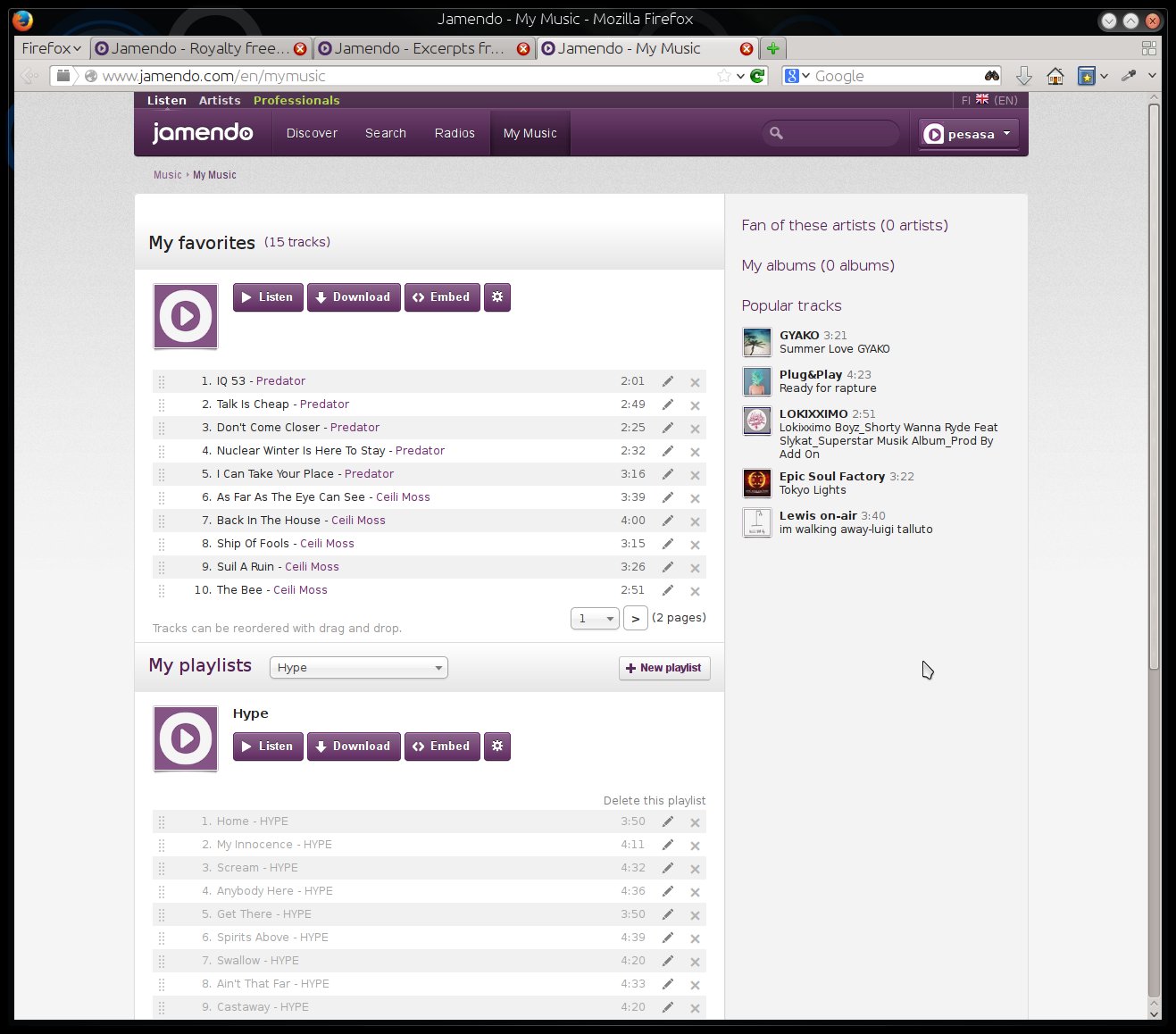Click the vertical page scrollbar

[1154, 387]
